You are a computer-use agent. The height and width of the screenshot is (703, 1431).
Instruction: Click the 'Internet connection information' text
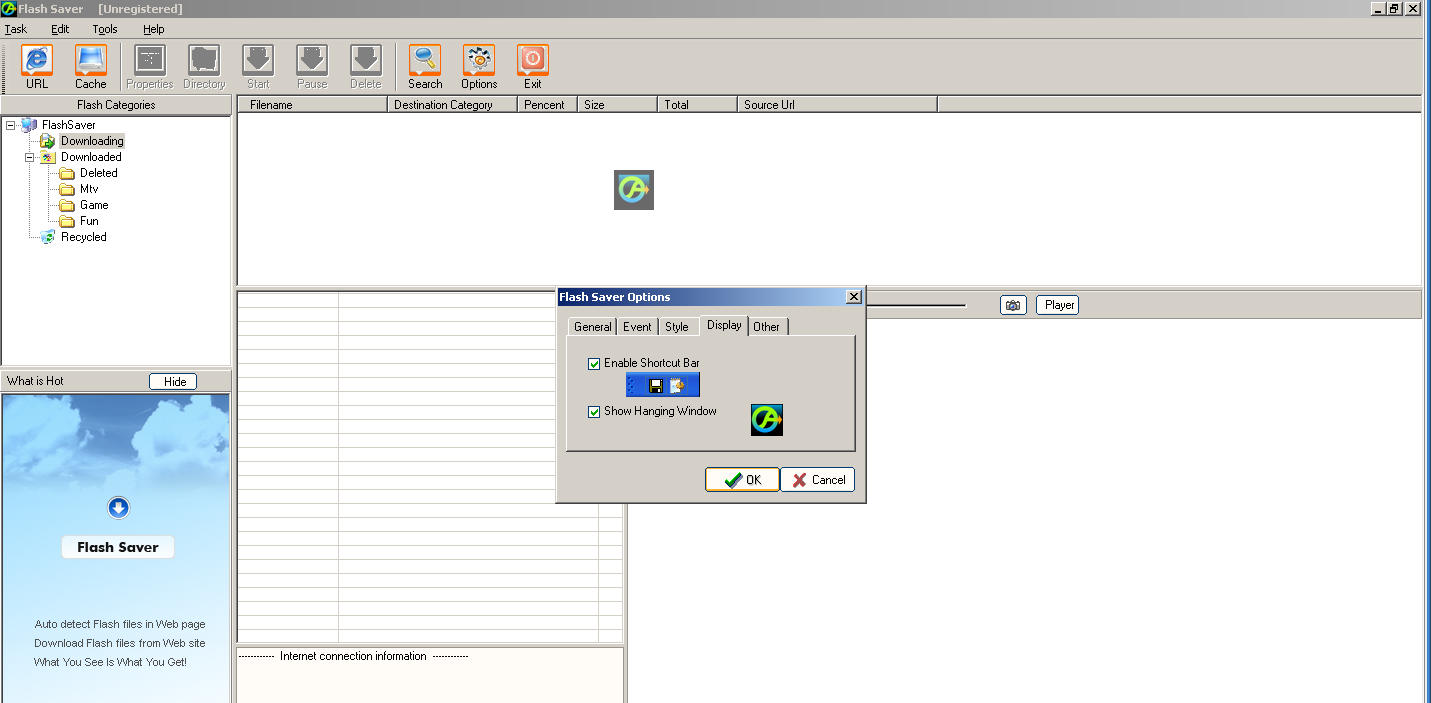coord(353,656)
